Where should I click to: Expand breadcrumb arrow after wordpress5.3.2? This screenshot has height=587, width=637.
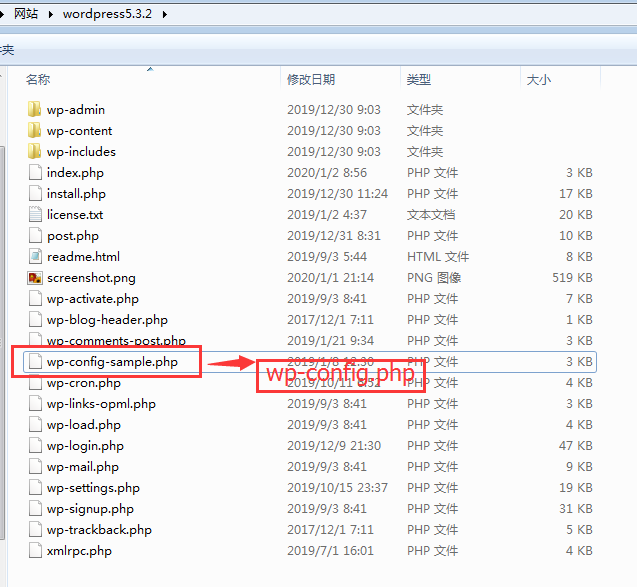165,15
